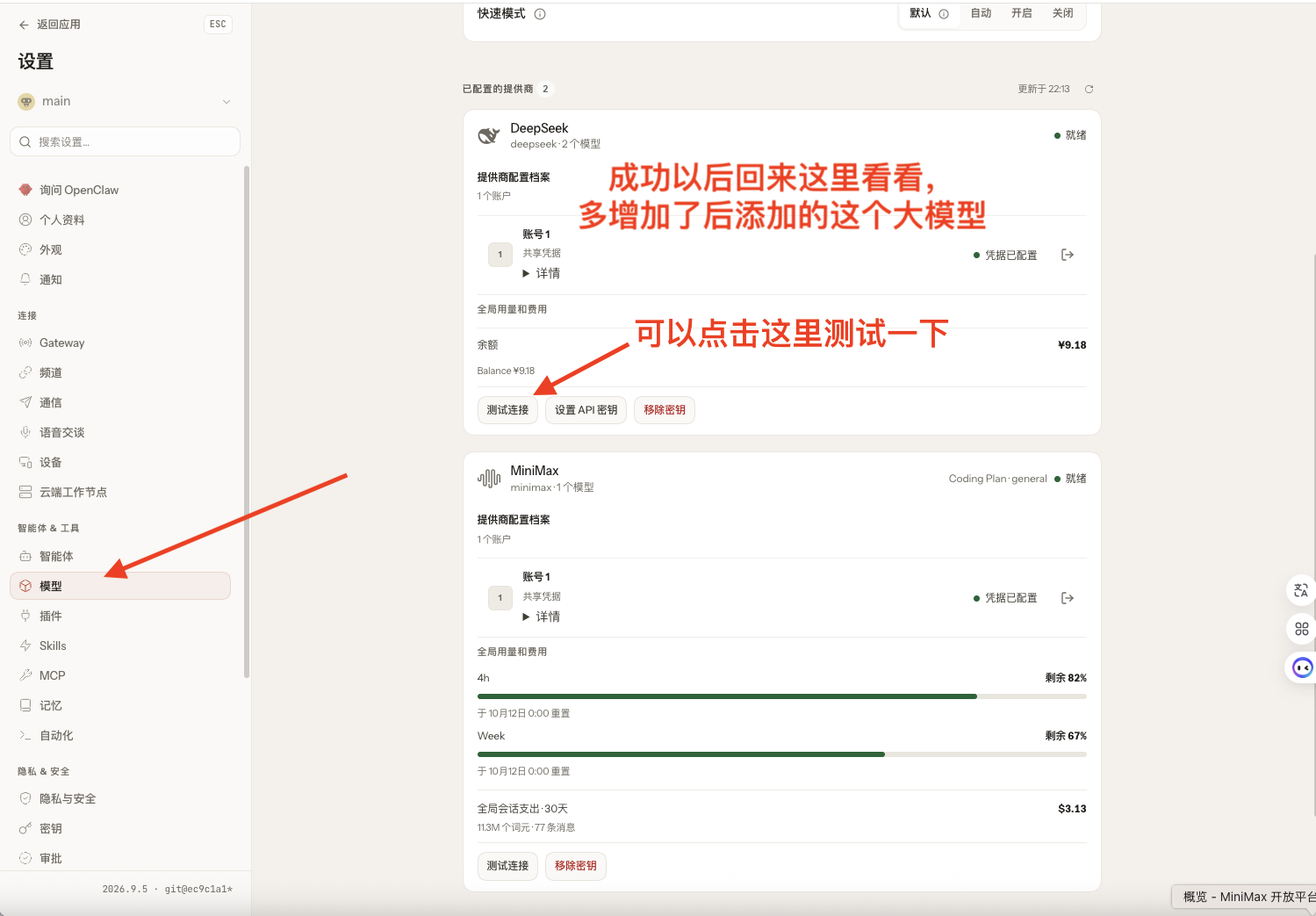1316x916 pixels.
Task: Select 开启 for 快速模式
Action: point(1021,13)
